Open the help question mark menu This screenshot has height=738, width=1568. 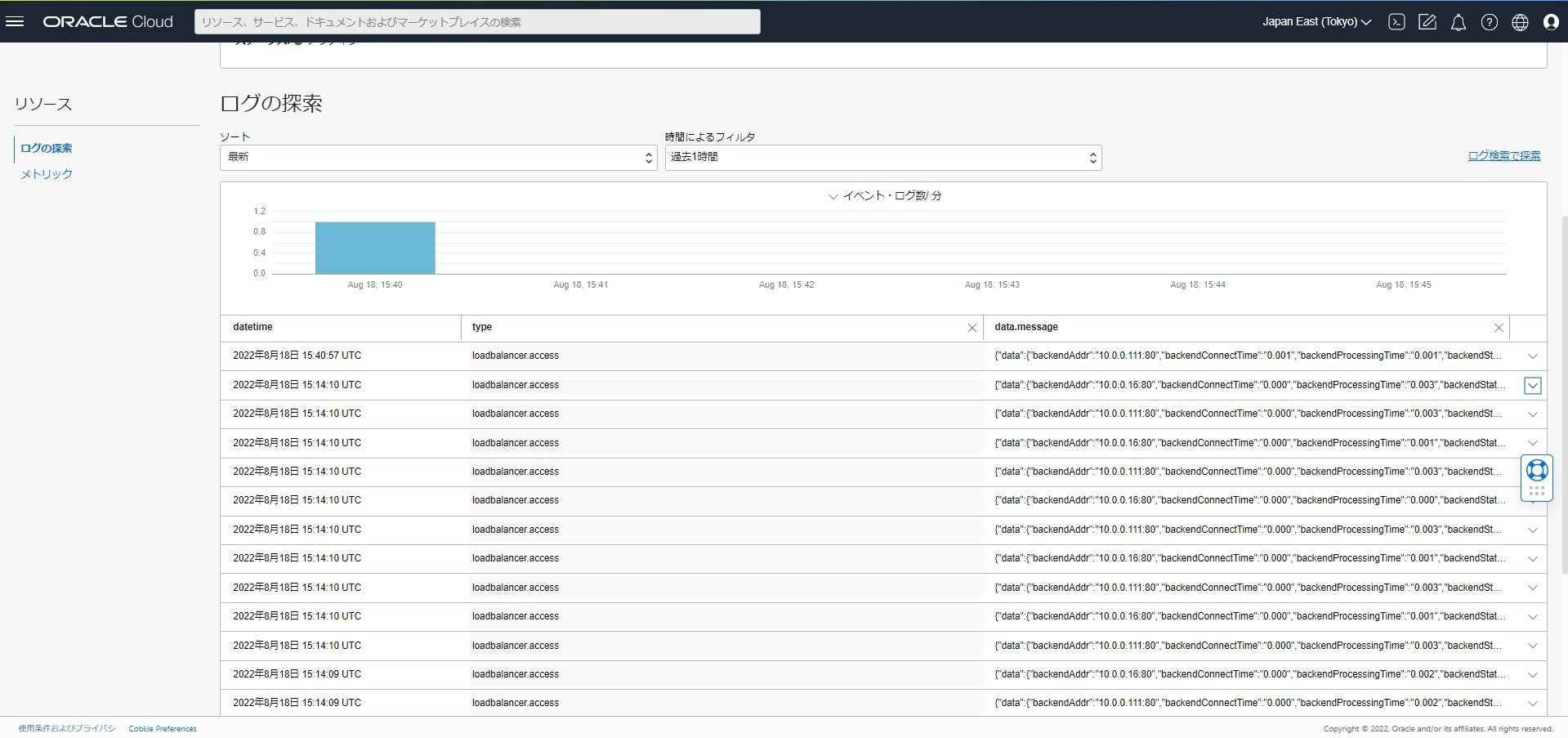click(x=1489, y=22)
